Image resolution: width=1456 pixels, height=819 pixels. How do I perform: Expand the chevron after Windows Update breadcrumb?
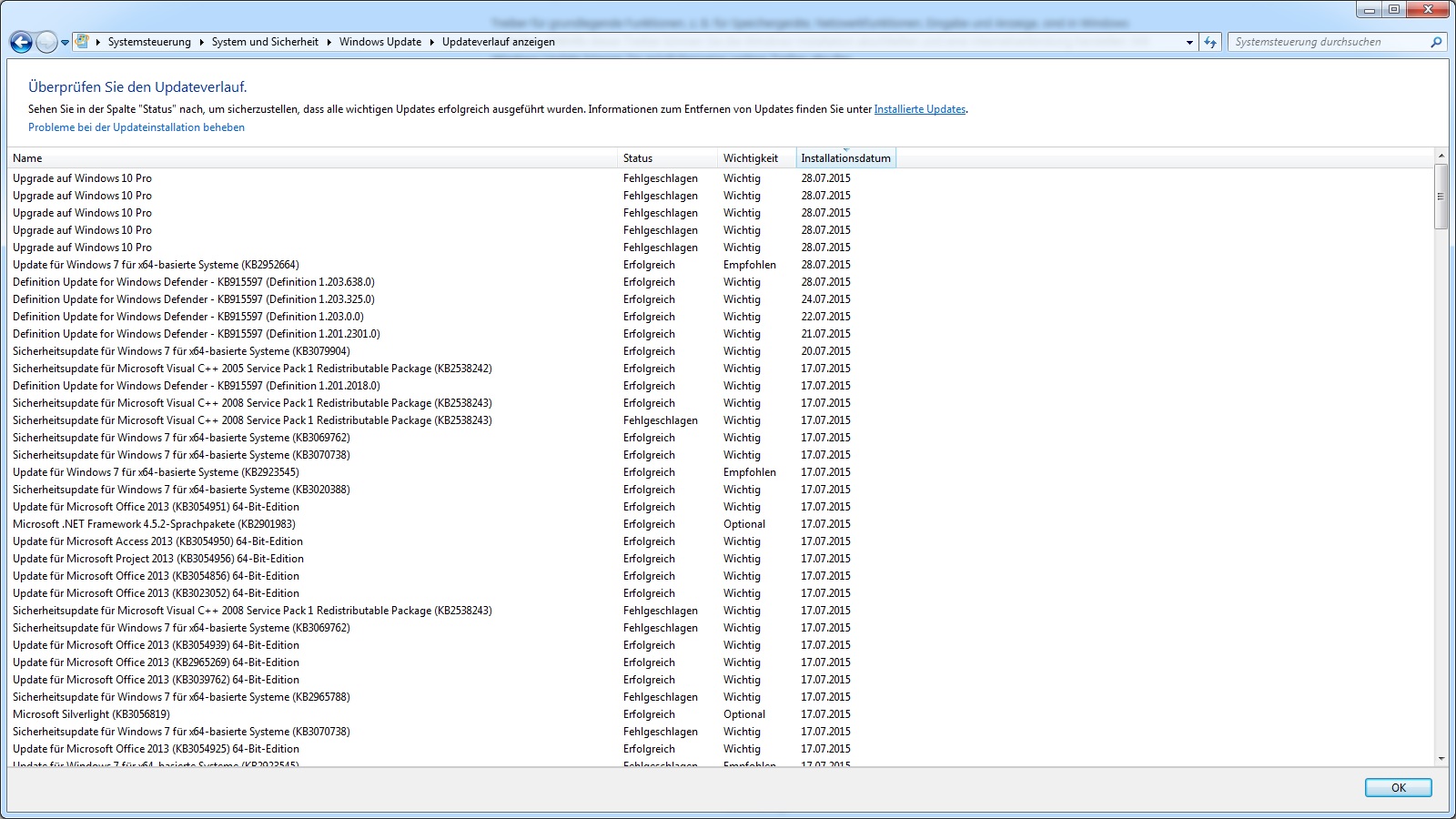432,42
